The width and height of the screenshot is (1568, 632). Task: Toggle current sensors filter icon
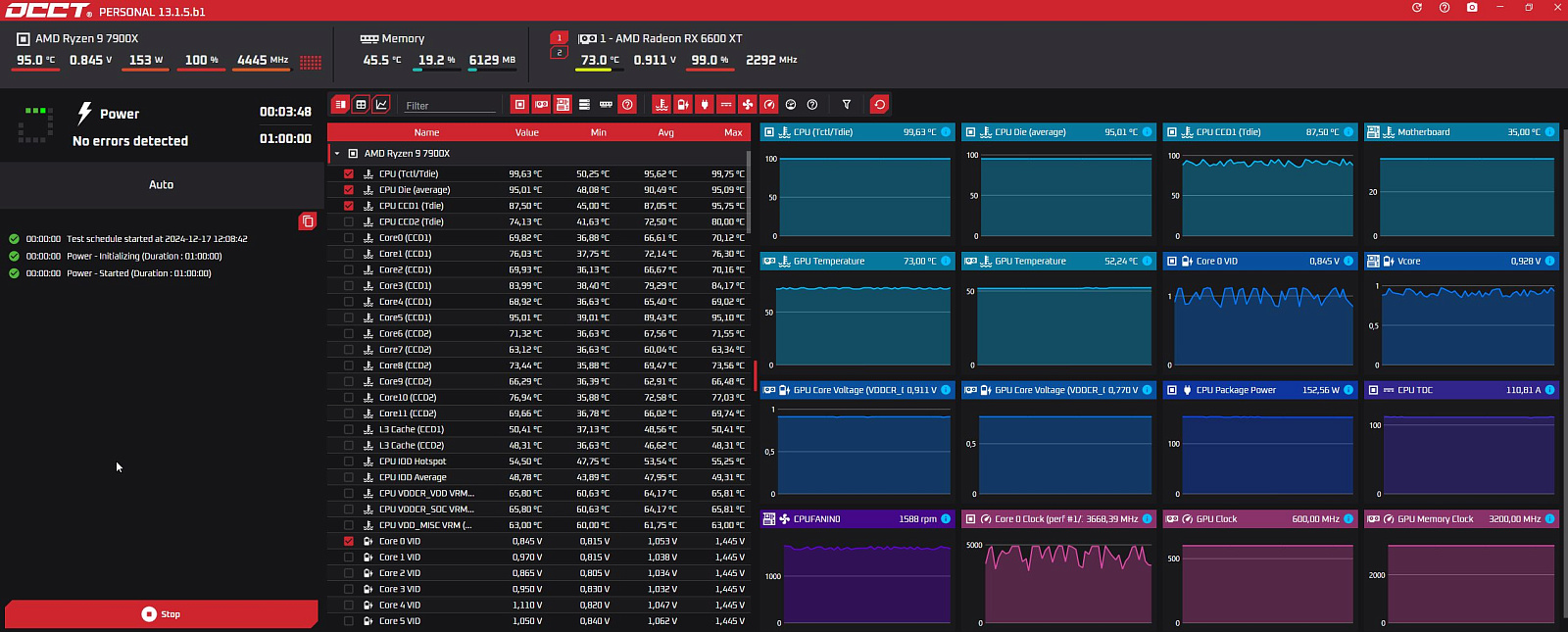coord(726,104)
